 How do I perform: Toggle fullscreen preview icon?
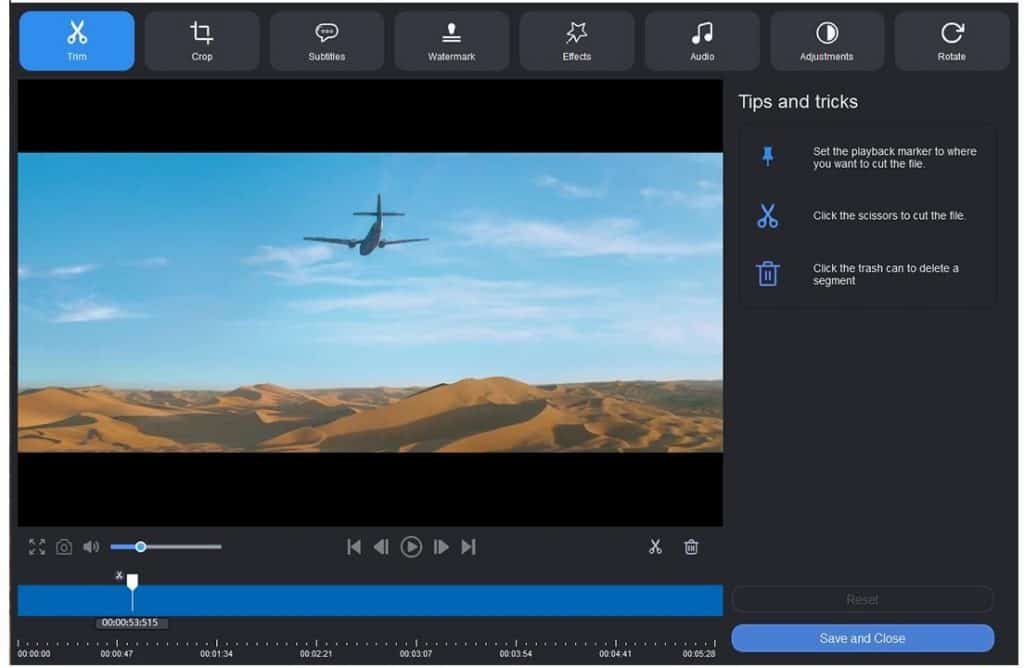[x=37, y=547]
